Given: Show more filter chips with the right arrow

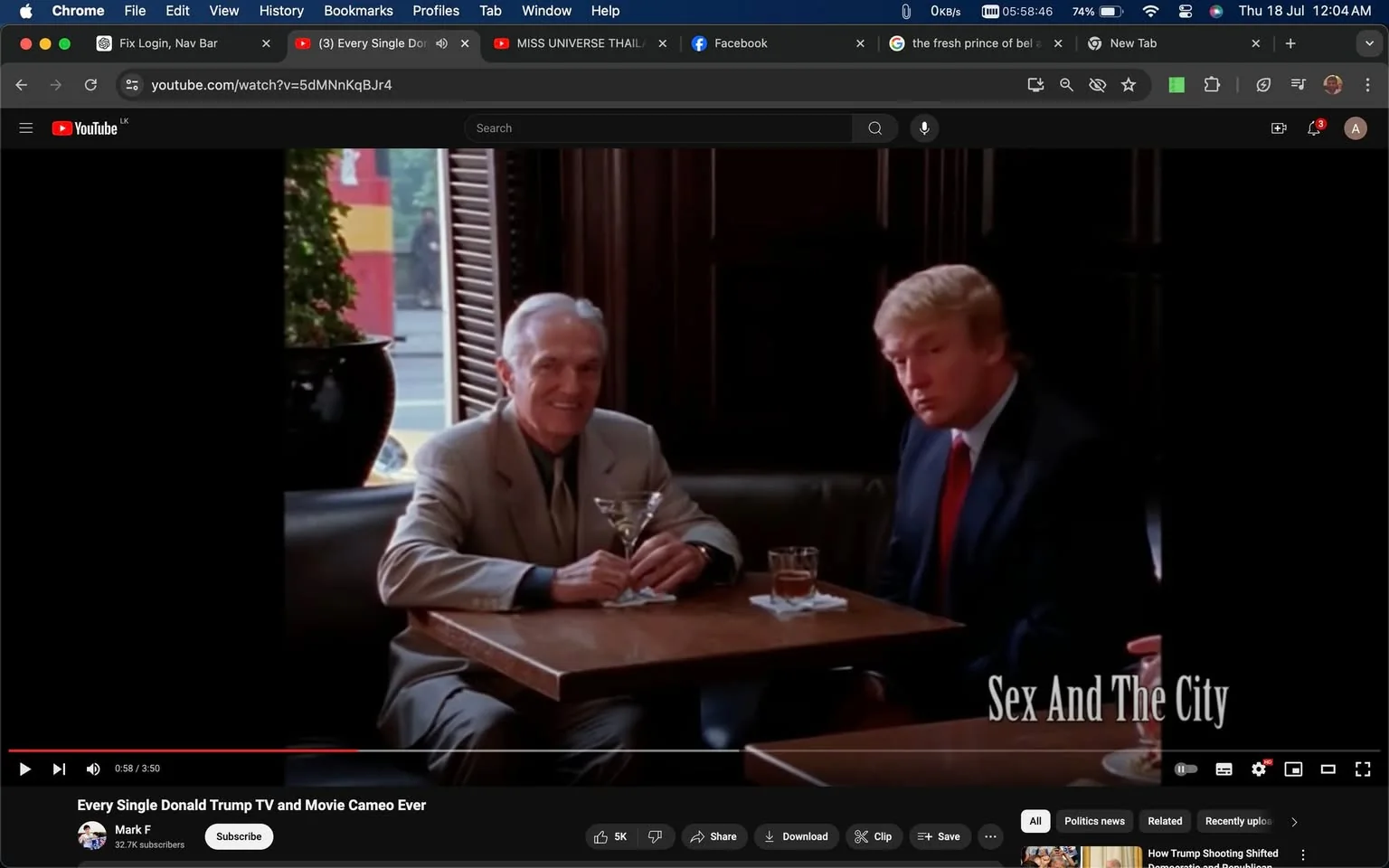Looking at the screenshot, I should coord(1294,822).
